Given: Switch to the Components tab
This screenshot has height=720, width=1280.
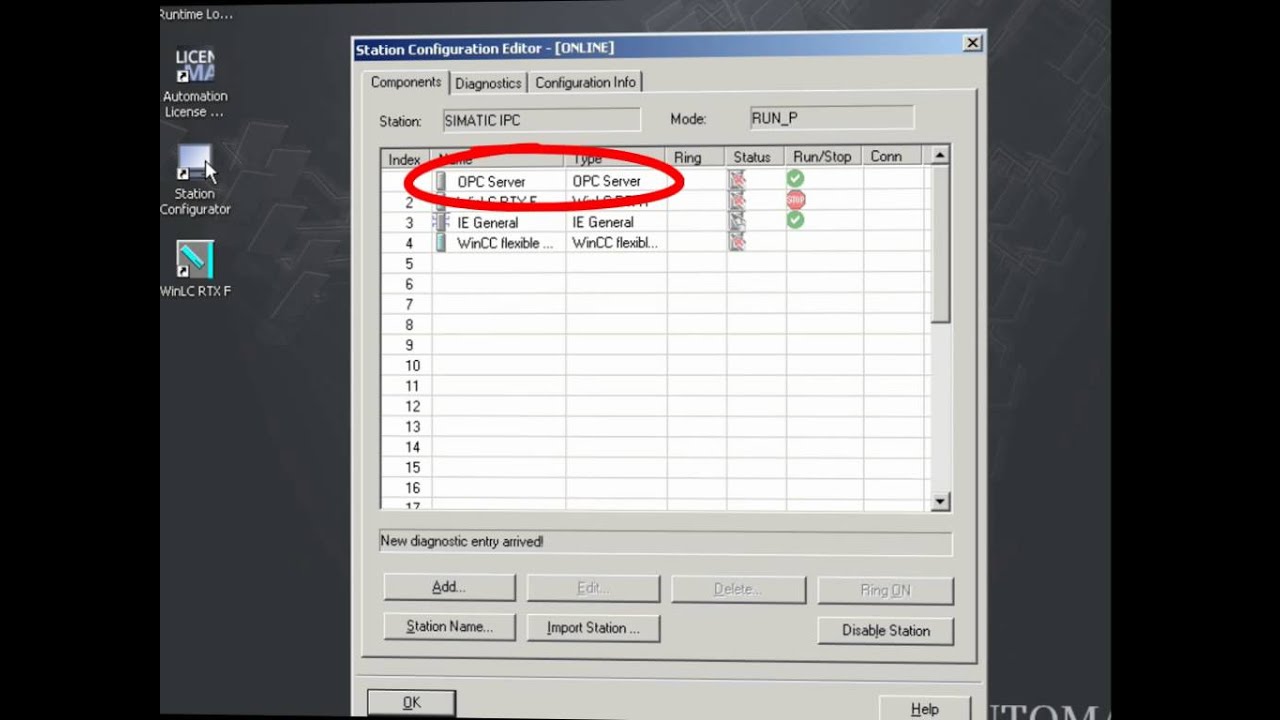Looking at the screenshot, I should [406, 82].
